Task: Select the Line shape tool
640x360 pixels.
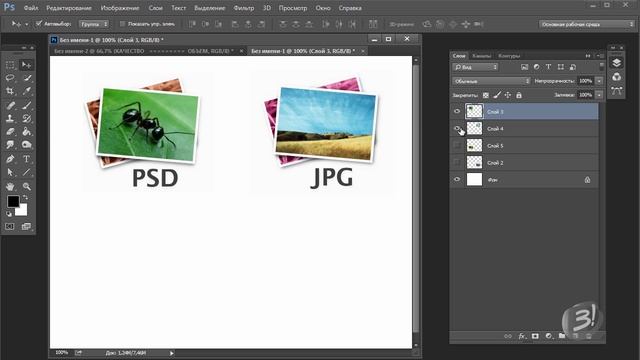Action: 27,172
